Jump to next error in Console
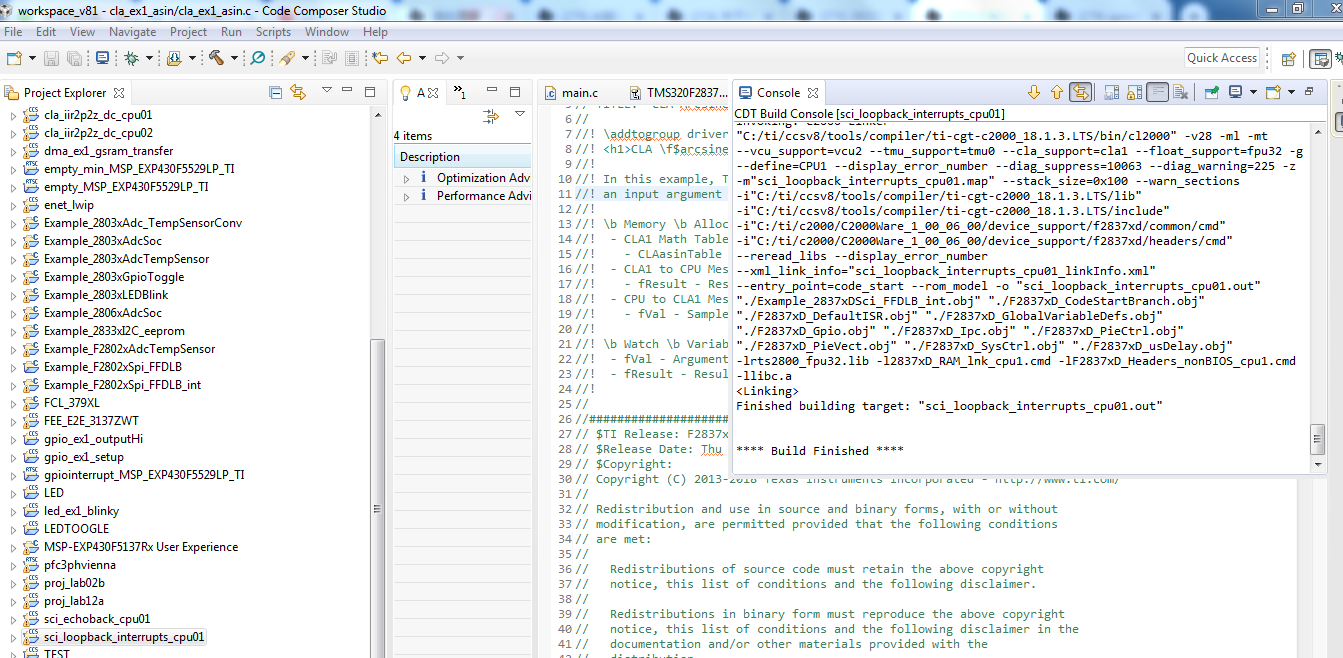 click(x=1034, y=93)
